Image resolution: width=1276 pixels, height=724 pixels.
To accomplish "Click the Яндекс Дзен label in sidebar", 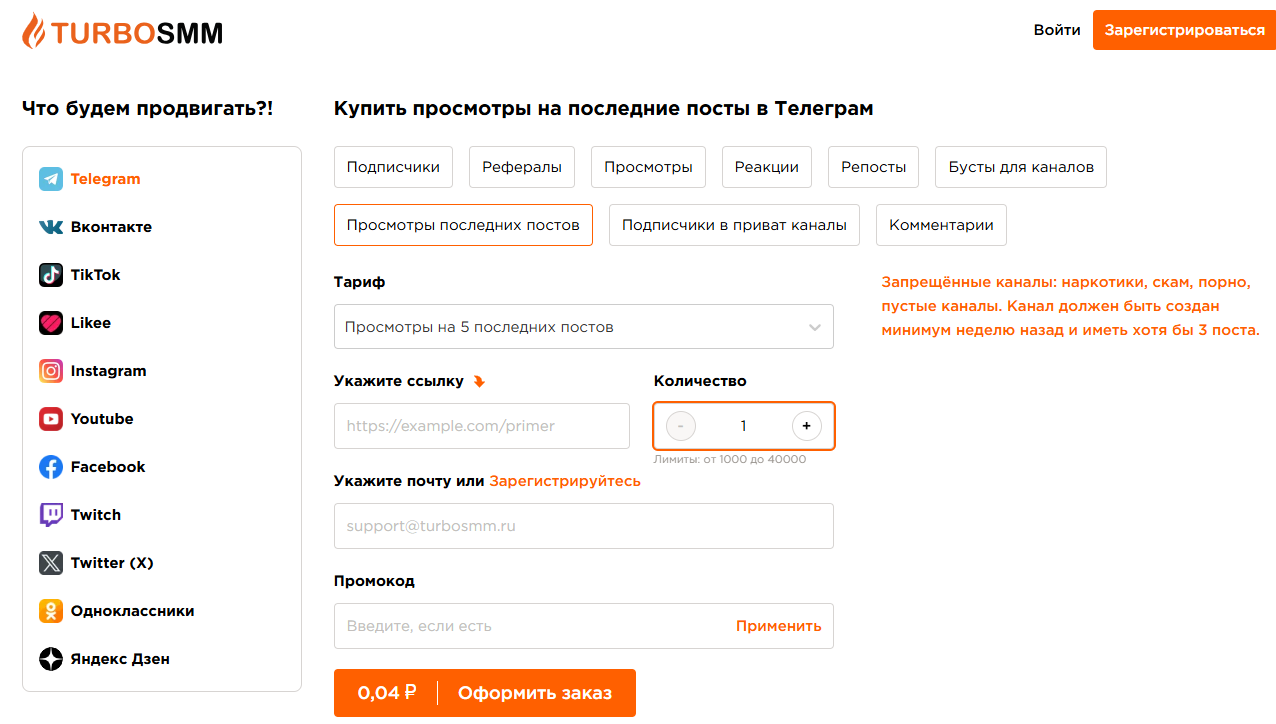I will (x=120, y=659).
